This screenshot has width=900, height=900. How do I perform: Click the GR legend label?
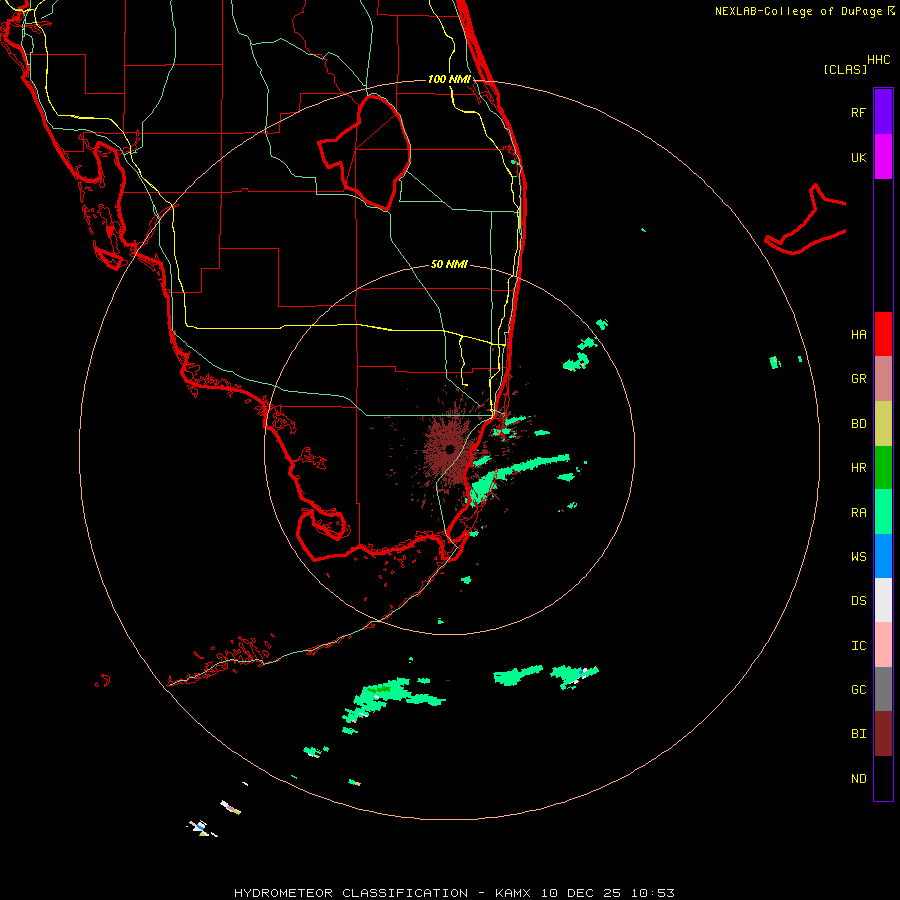858,379
